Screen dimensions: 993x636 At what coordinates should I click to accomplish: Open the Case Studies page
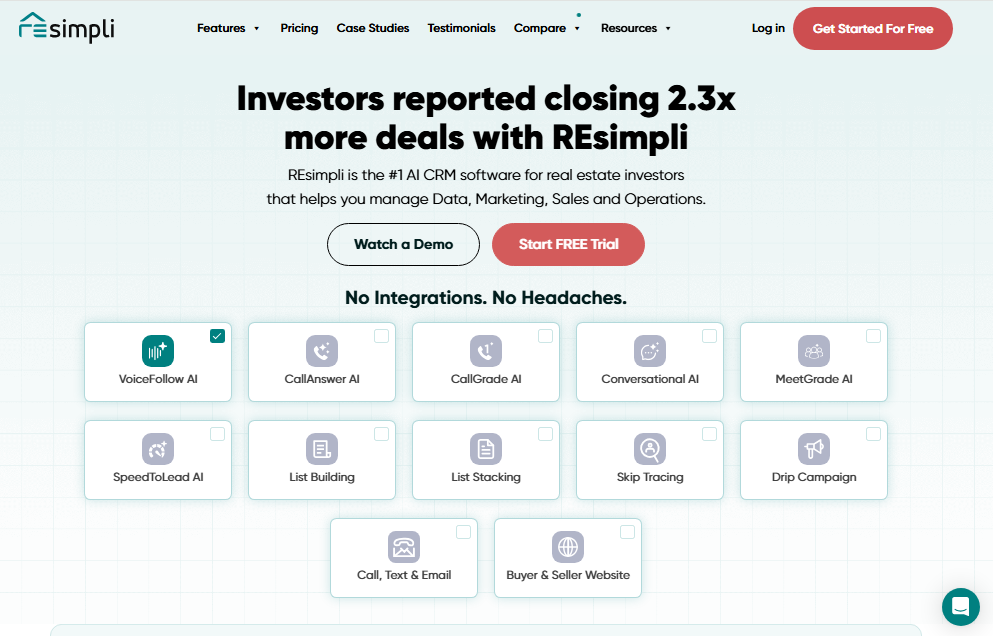click(373, 28)
